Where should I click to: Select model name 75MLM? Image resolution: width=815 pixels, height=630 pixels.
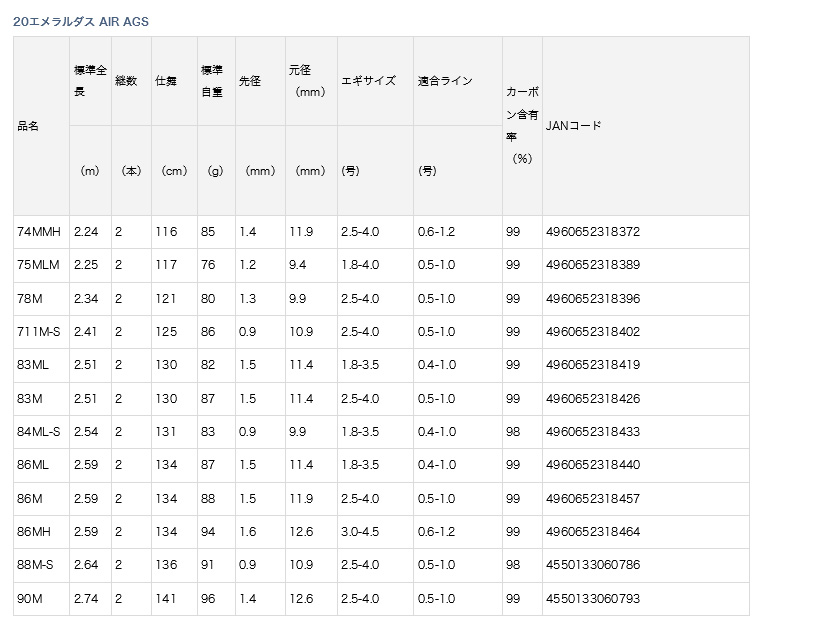pos(38,265)
